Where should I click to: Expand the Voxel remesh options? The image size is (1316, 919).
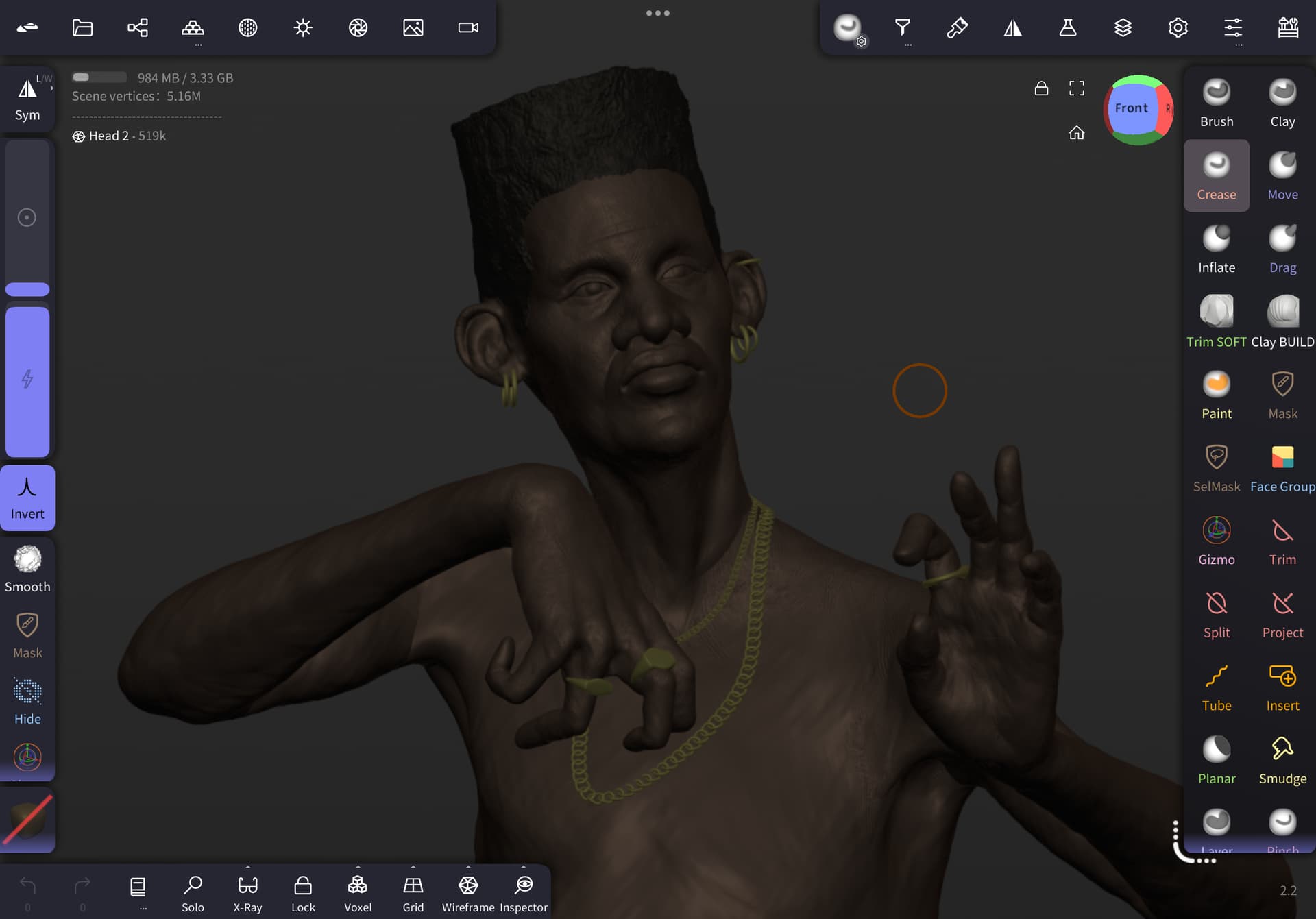click(358, 867)
